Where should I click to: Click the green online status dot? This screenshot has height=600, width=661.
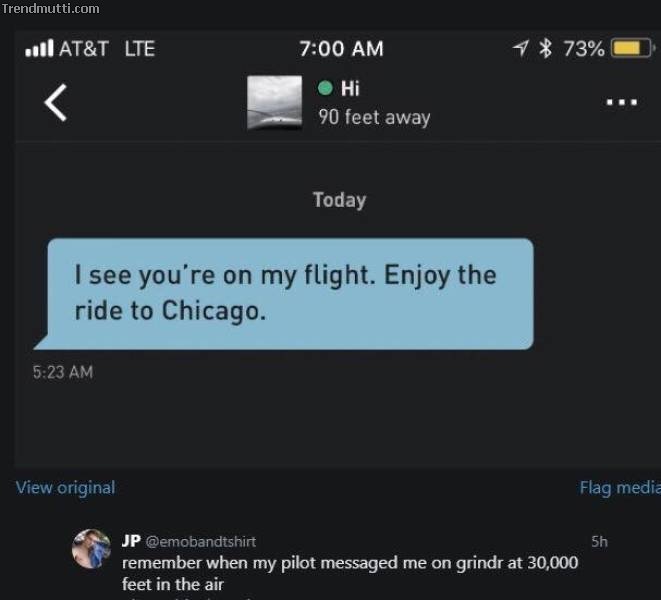(325, 88)
